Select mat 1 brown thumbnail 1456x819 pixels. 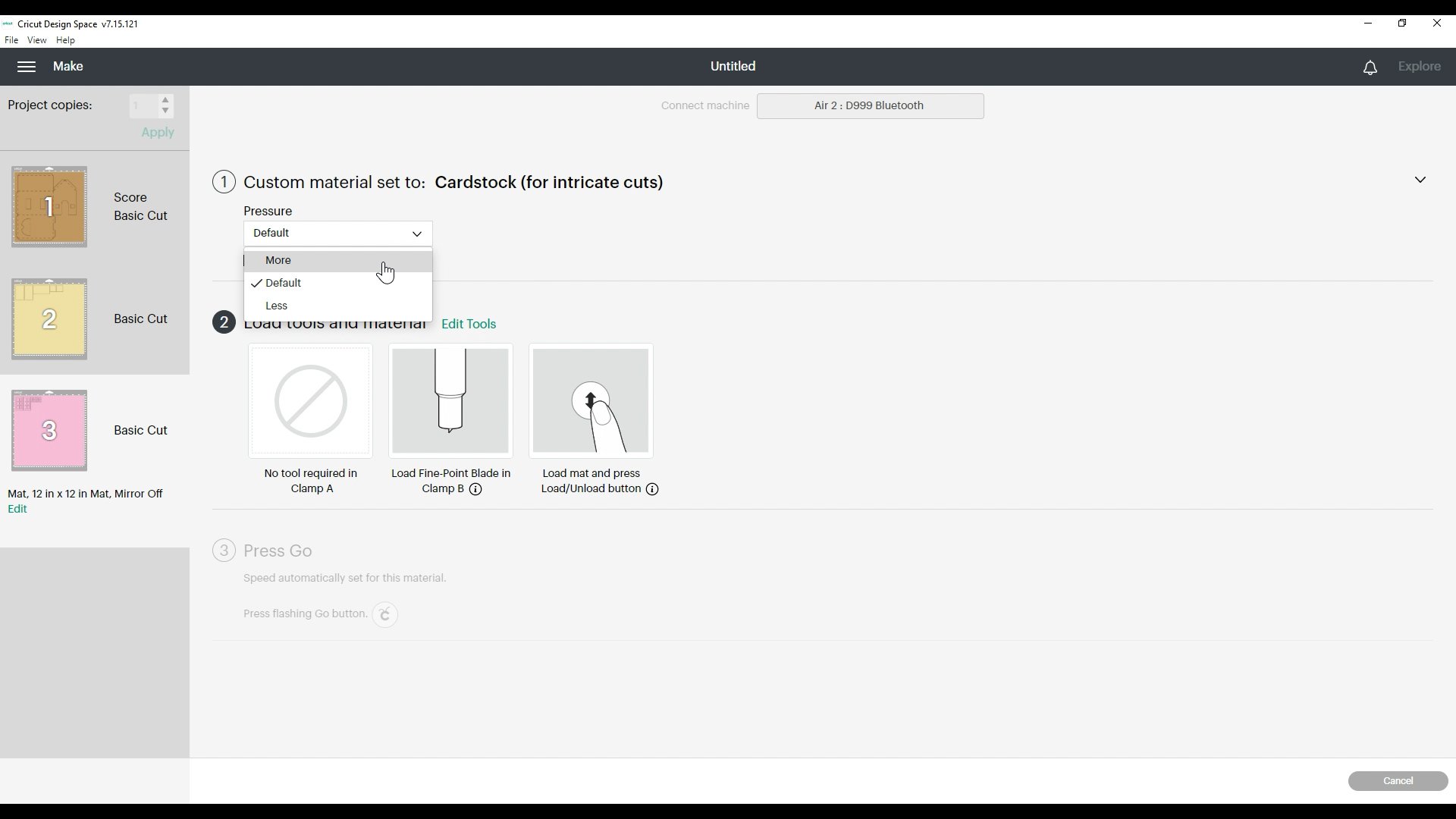click(49, 207)
